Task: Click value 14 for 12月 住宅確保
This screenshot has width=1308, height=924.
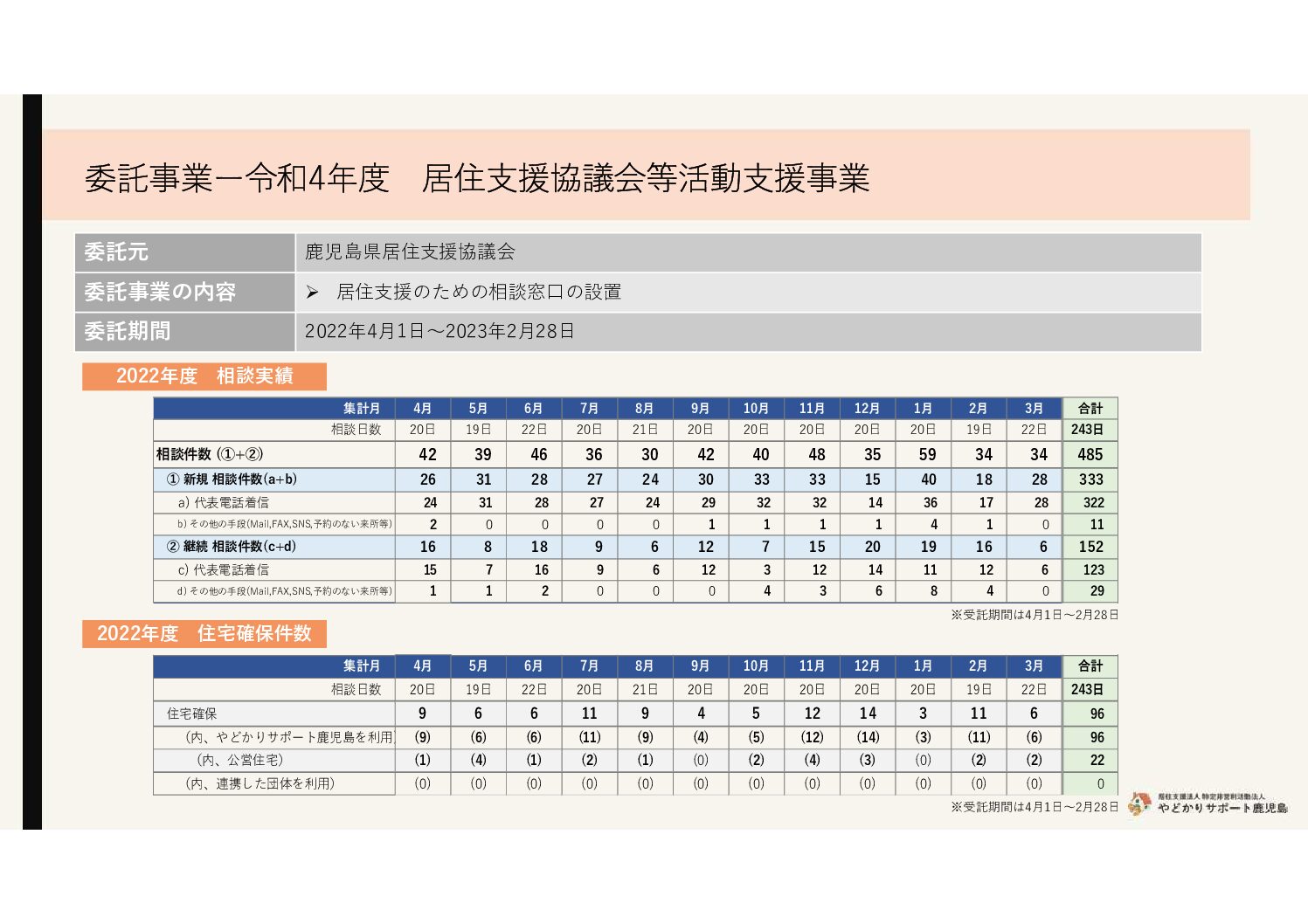Action: tap(868, 714)
